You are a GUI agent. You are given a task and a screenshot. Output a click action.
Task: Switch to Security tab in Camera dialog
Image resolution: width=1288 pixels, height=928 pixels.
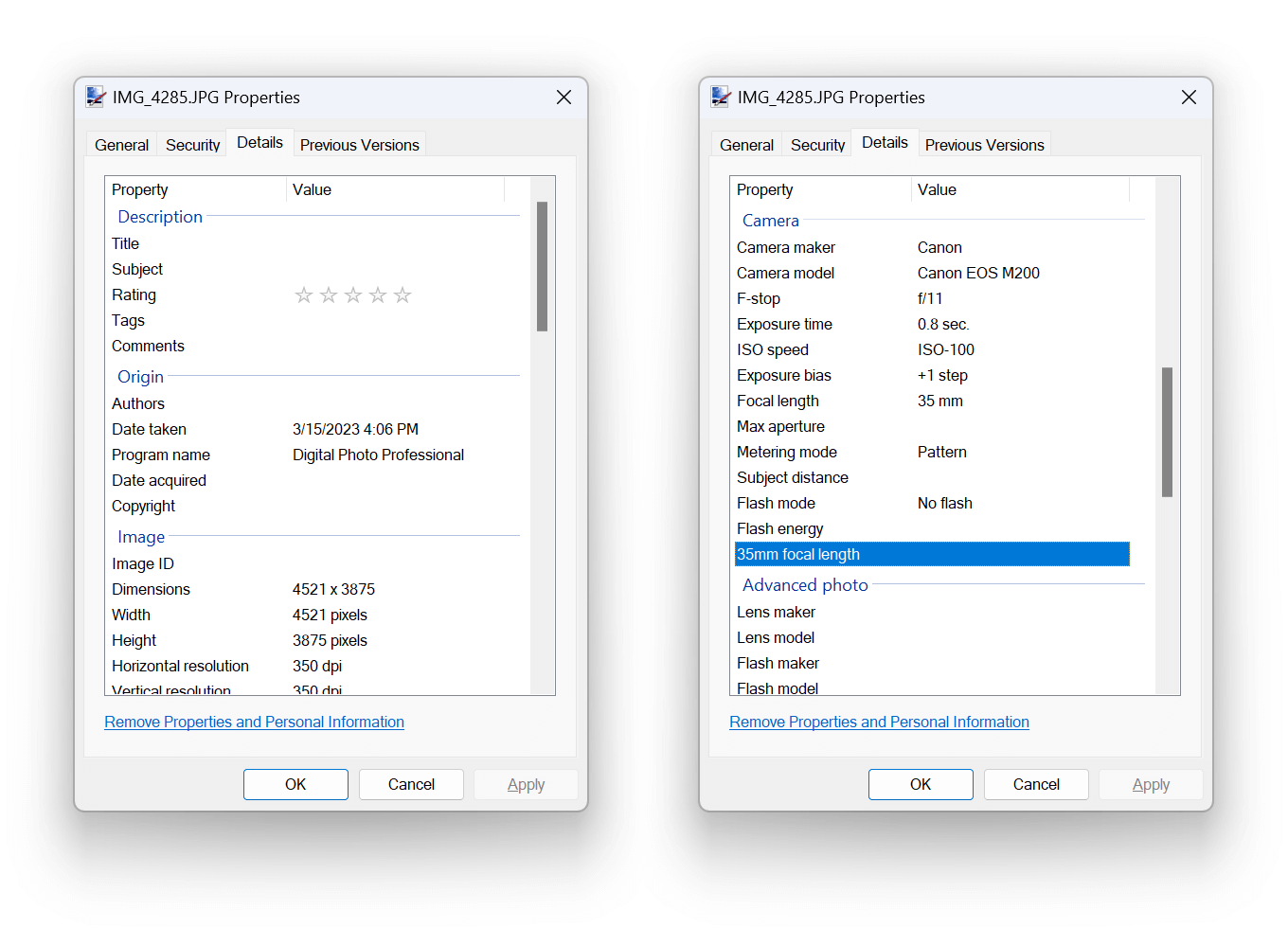[817, 145]
